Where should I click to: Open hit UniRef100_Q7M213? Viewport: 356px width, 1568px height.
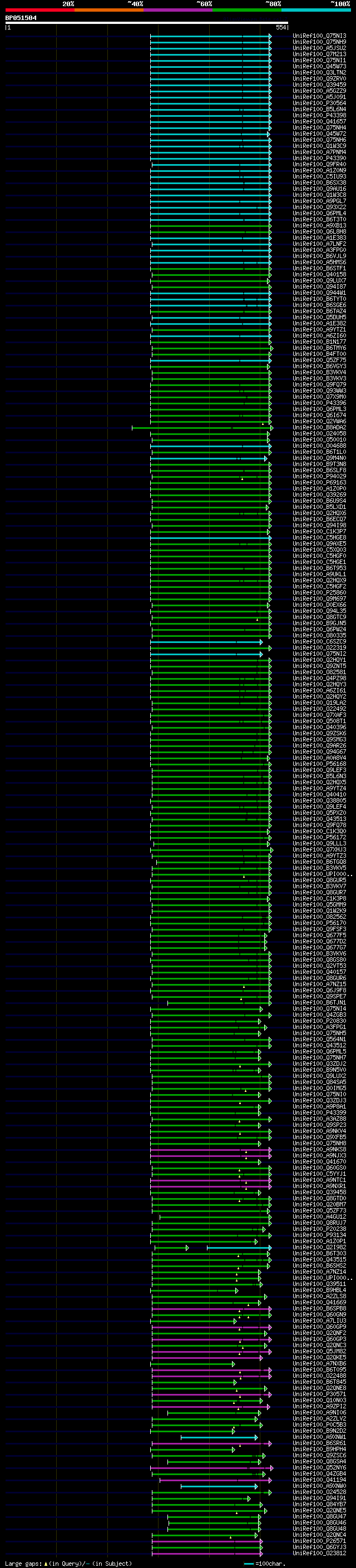tap(319, 54)
